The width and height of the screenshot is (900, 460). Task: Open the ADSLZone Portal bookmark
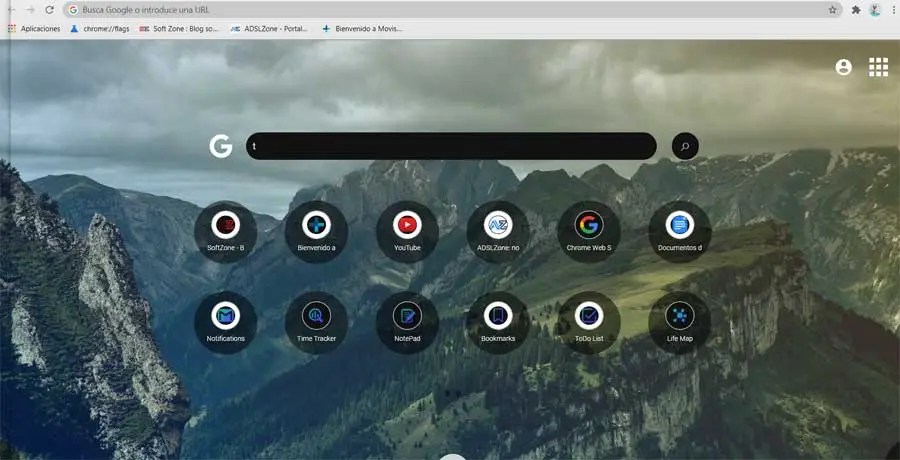[269, 29]
